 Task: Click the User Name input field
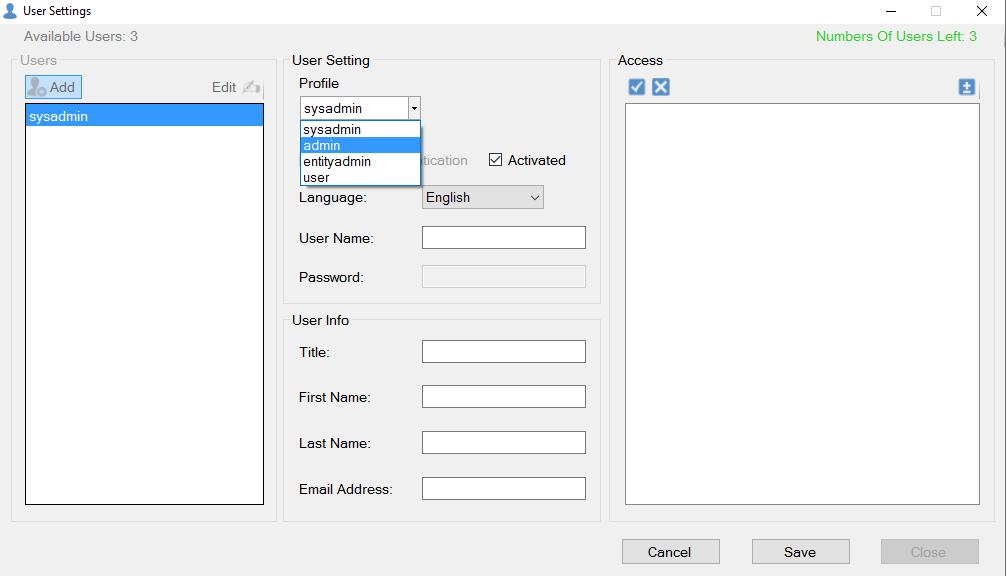coord(504,237)
